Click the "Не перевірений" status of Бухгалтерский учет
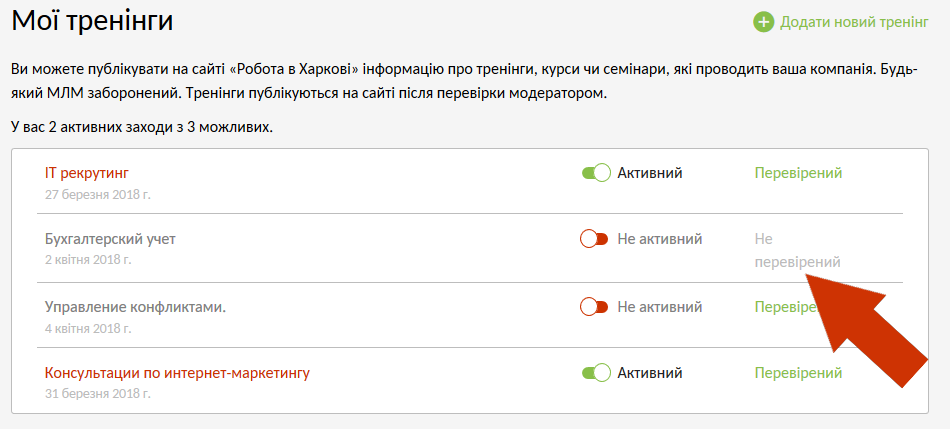The width and height of the screenshot is (950, 429). 797,250
